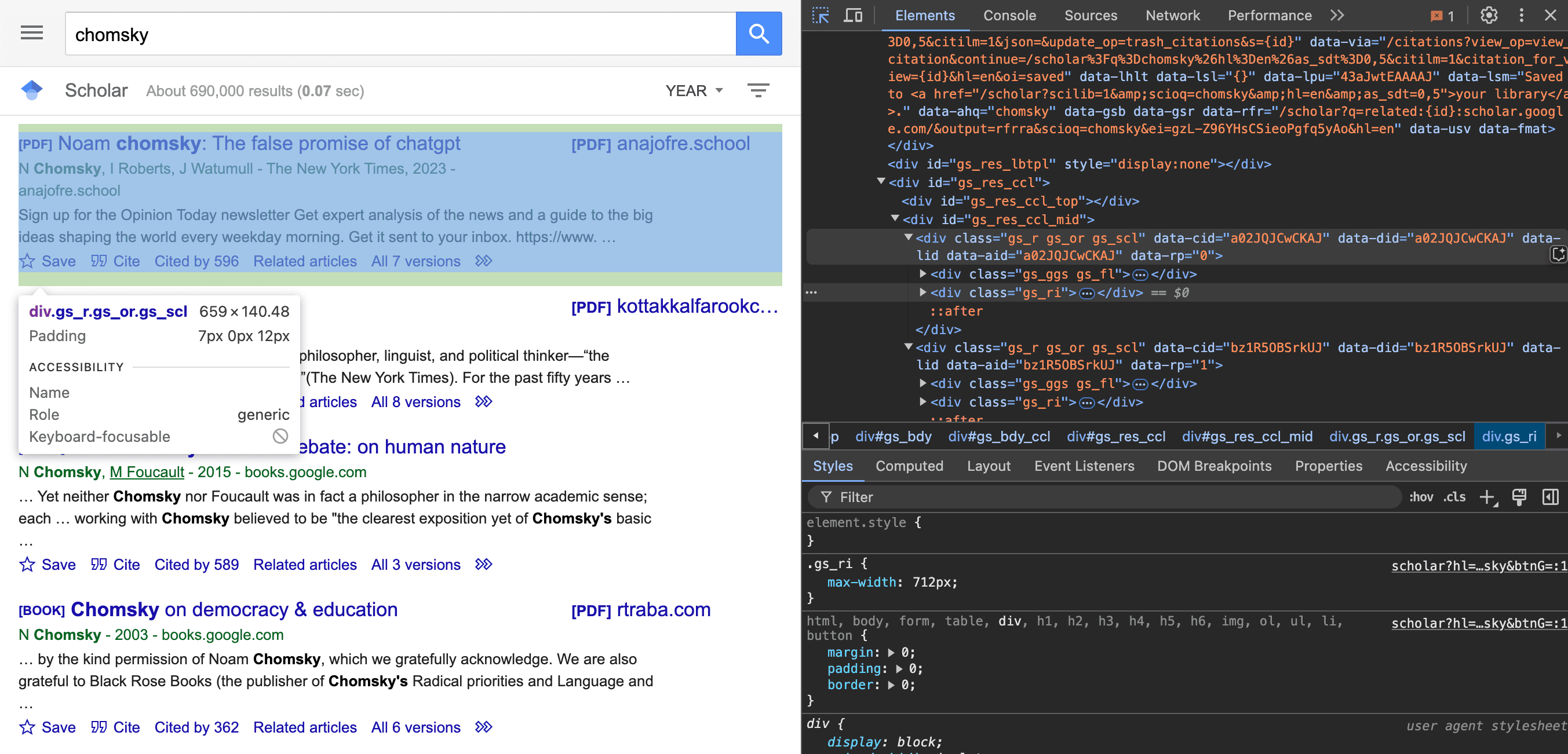The image size is (1568, 754).
Task: Expand the margin shorthand property triangle
Action: click(892, 653)
